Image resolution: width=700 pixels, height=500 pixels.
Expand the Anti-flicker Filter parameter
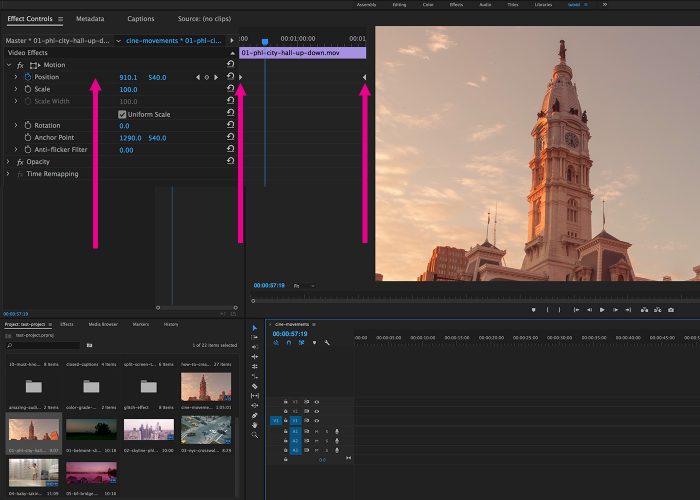pos(16,149)
